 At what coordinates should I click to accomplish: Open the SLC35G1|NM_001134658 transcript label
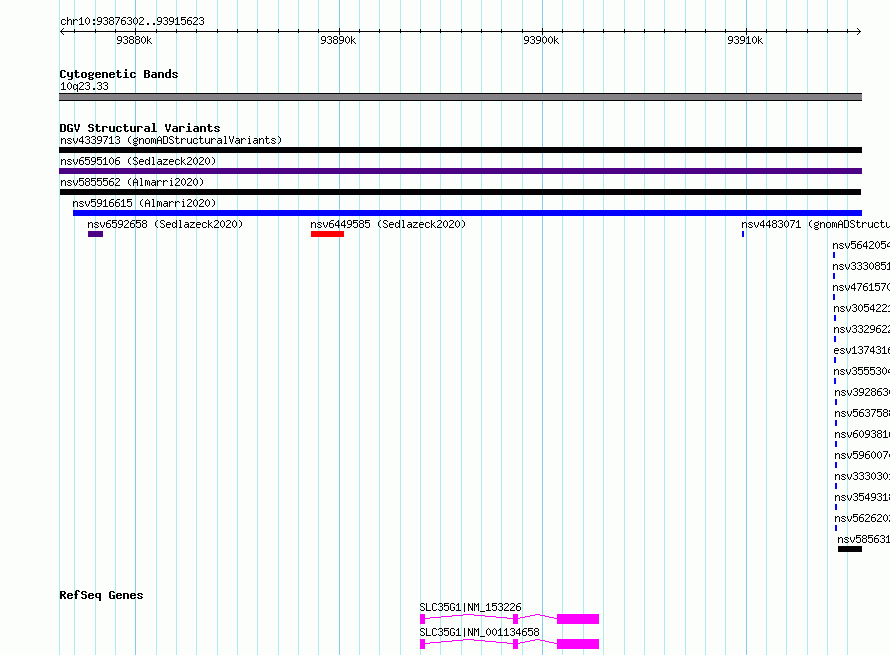[480, 632]
